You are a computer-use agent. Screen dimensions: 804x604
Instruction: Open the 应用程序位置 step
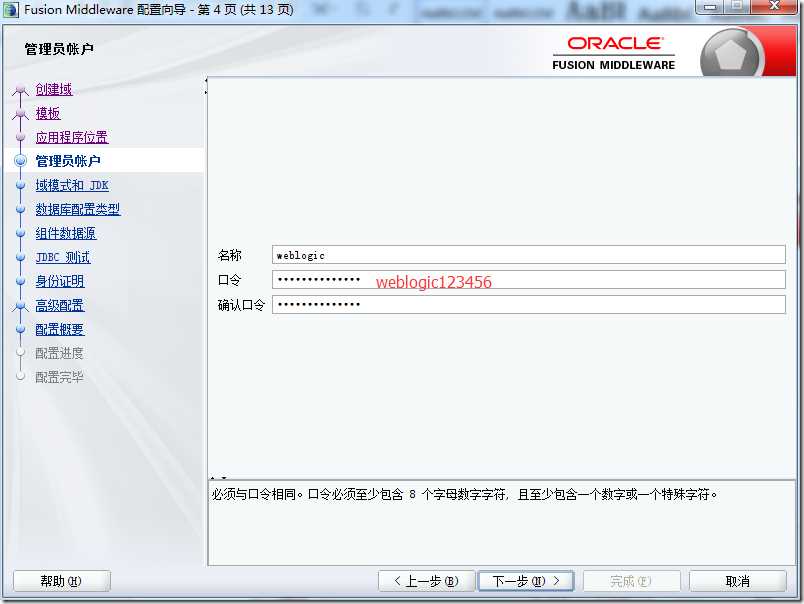[72, 137]
